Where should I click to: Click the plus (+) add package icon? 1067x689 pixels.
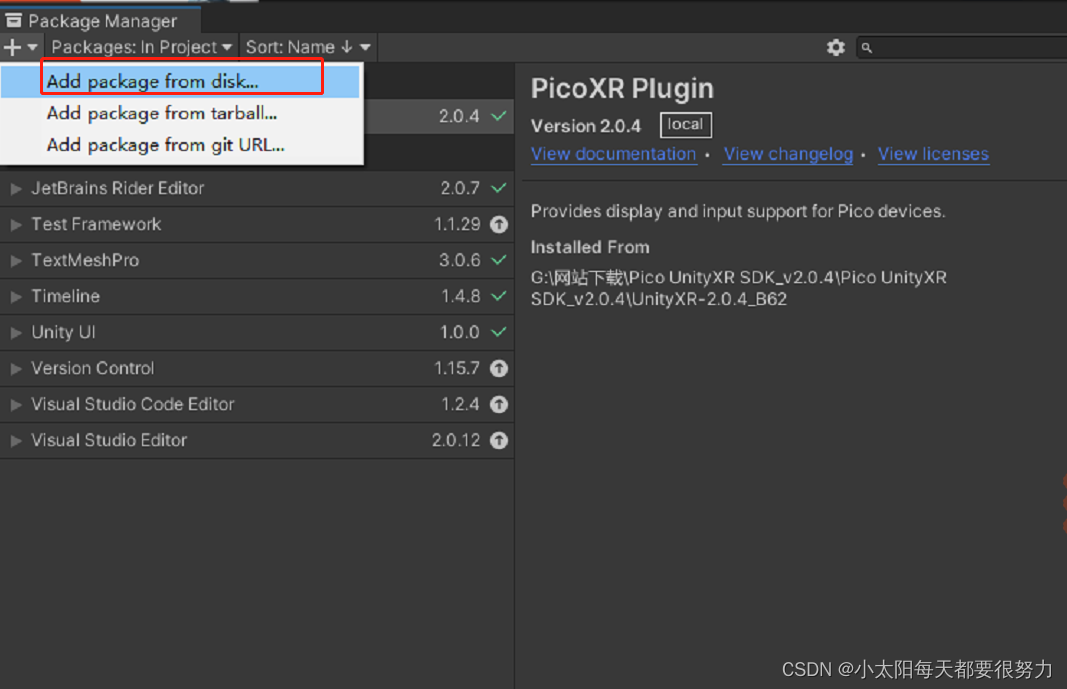pyautogui.click(x=11, y=46)
